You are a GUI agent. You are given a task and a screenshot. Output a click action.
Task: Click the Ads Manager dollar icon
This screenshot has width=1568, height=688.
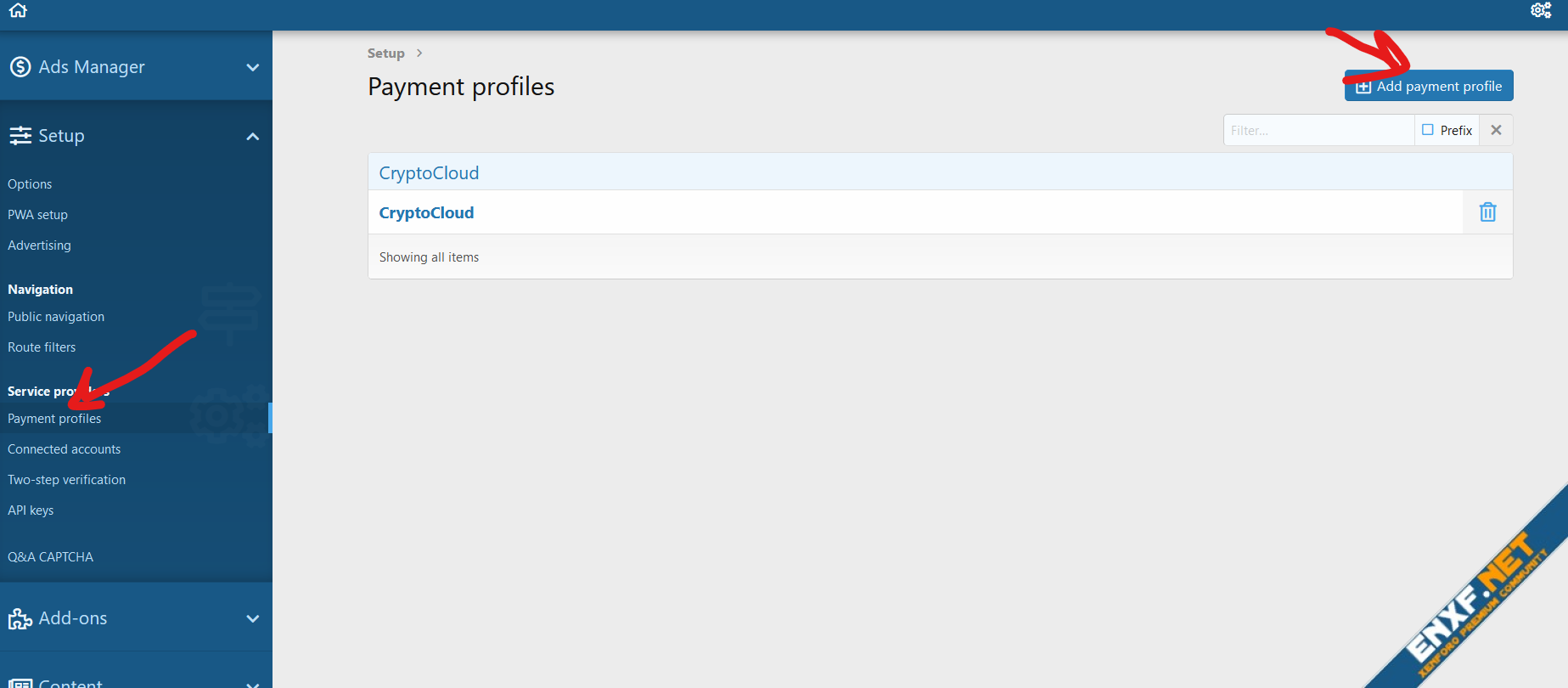(20, 67)
